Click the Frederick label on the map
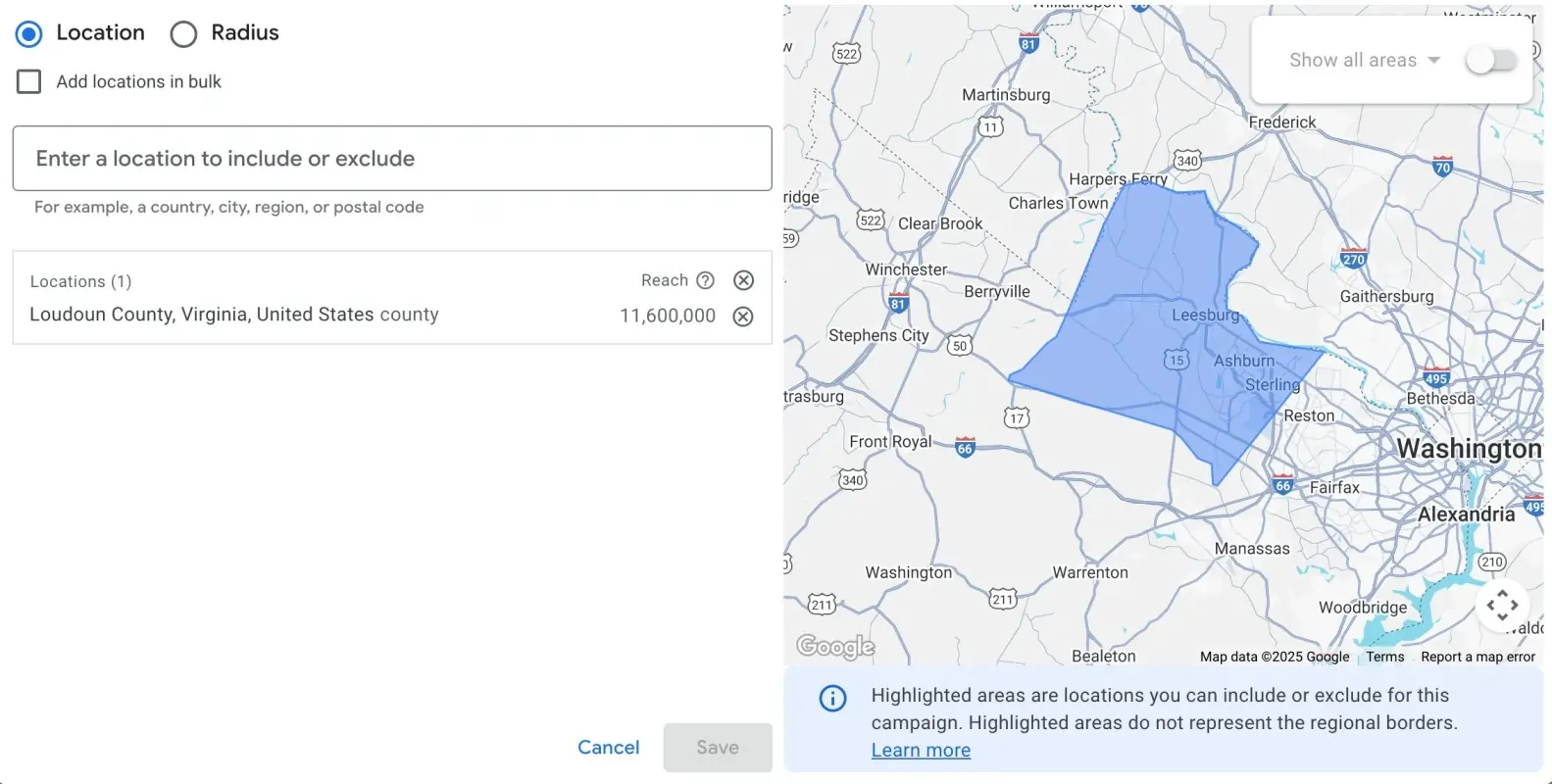 point(1282,122)
